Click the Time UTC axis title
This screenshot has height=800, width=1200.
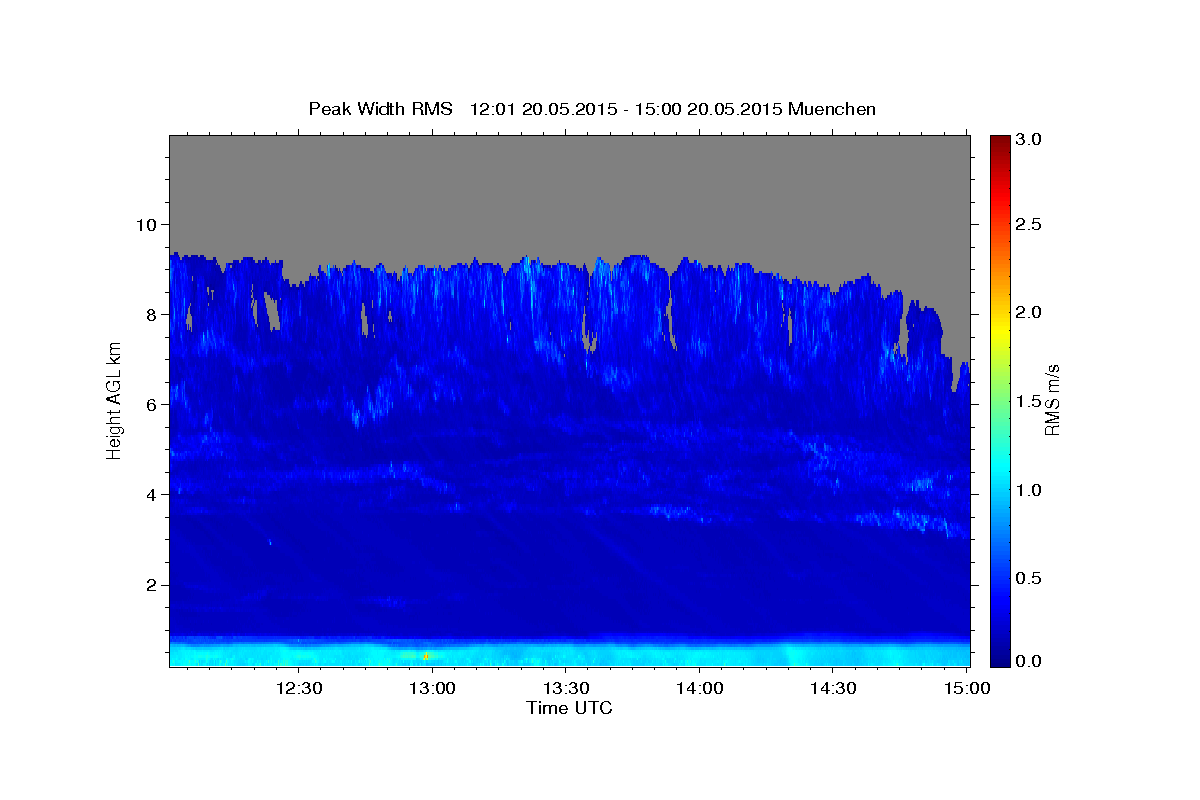pyautogui.click(x=569, y=708)
